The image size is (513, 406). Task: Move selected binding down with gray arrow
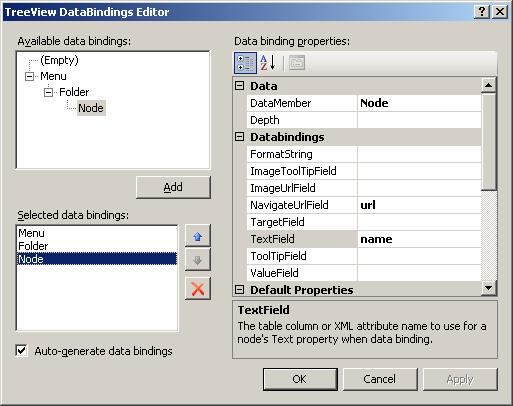[x=198, y=260]
